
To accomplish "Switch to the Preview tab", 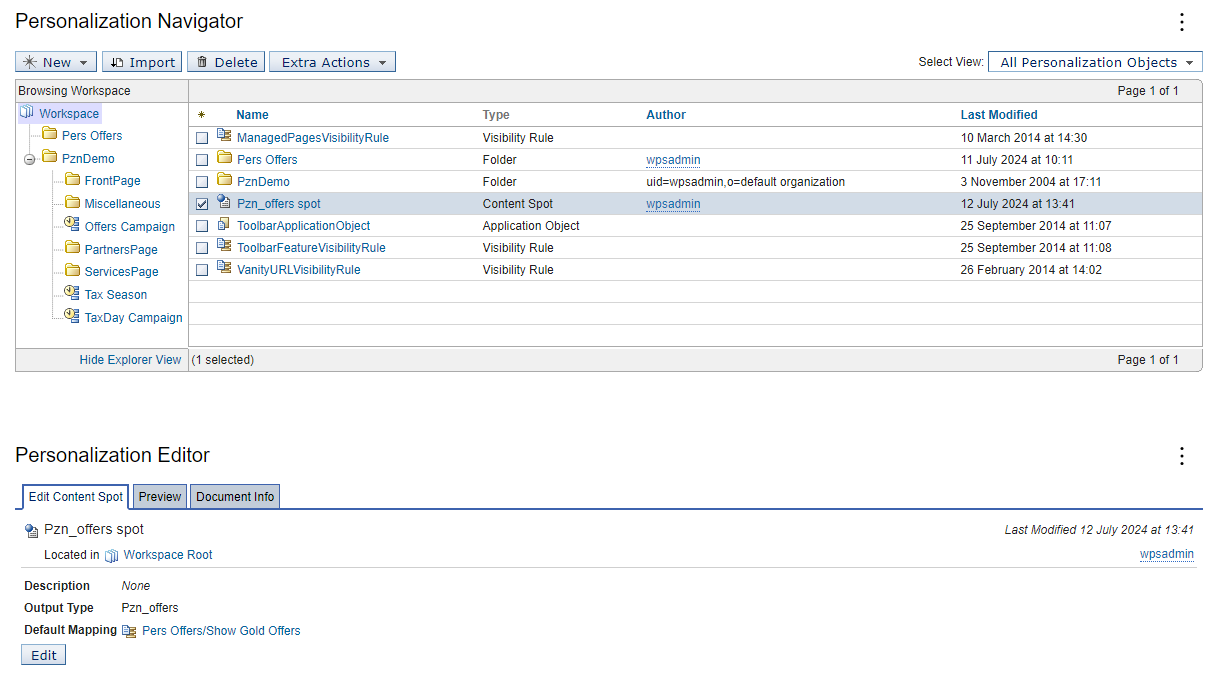I will tap(160, 496).
